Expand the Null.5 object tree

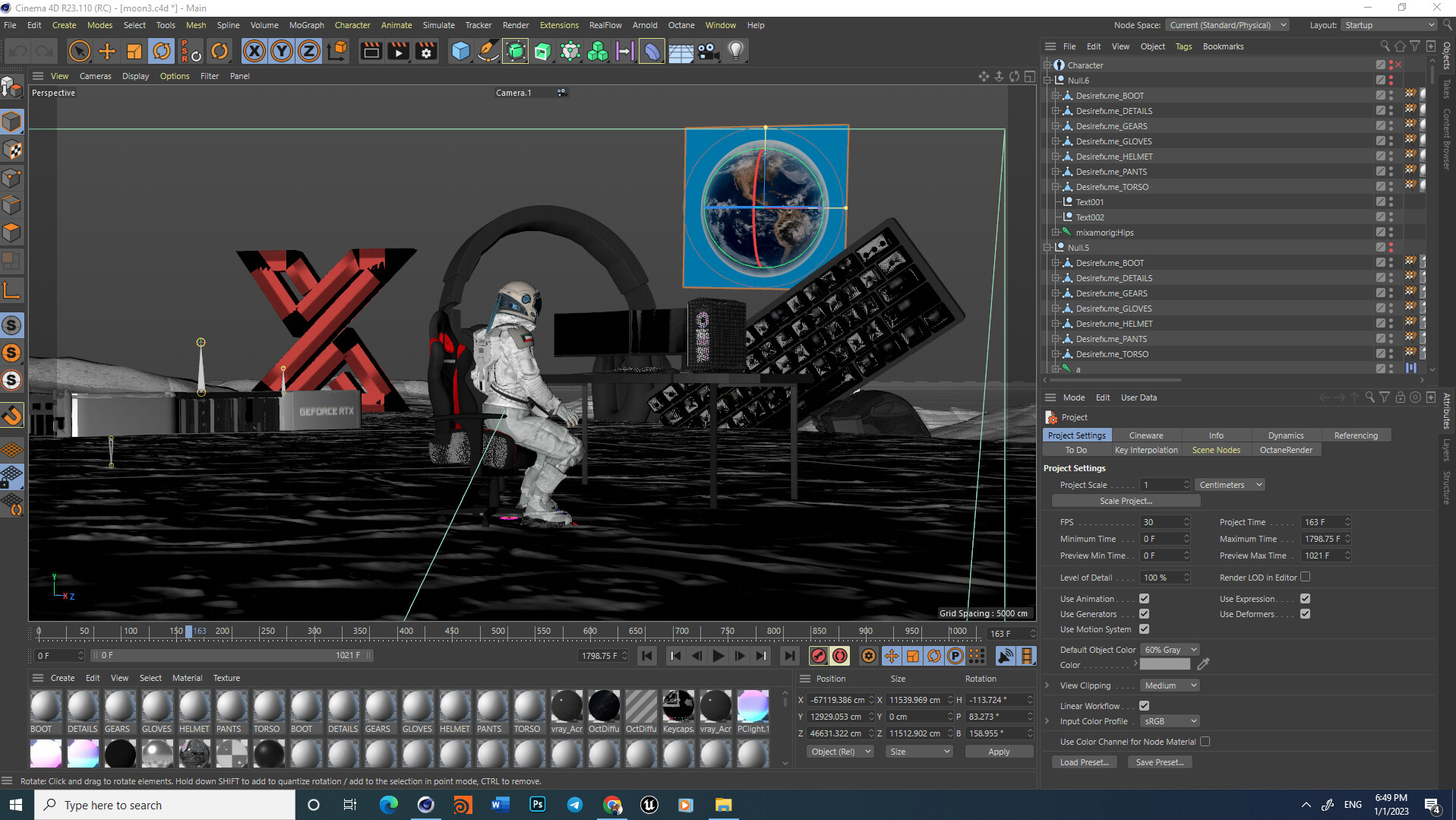(x=1048, y=248)
